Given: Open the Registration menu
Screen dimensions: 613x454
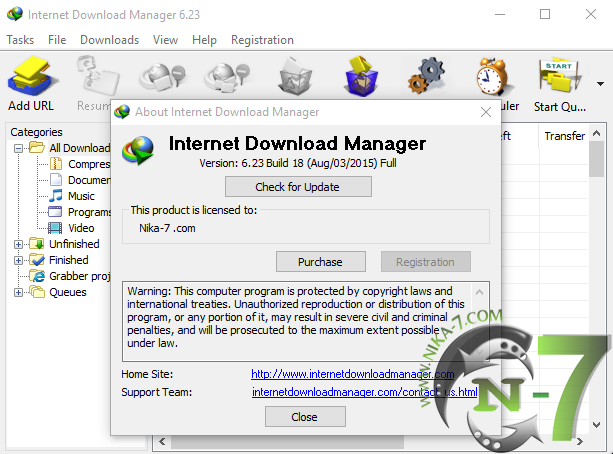Looking at the screenshot, I should point(262,40).
